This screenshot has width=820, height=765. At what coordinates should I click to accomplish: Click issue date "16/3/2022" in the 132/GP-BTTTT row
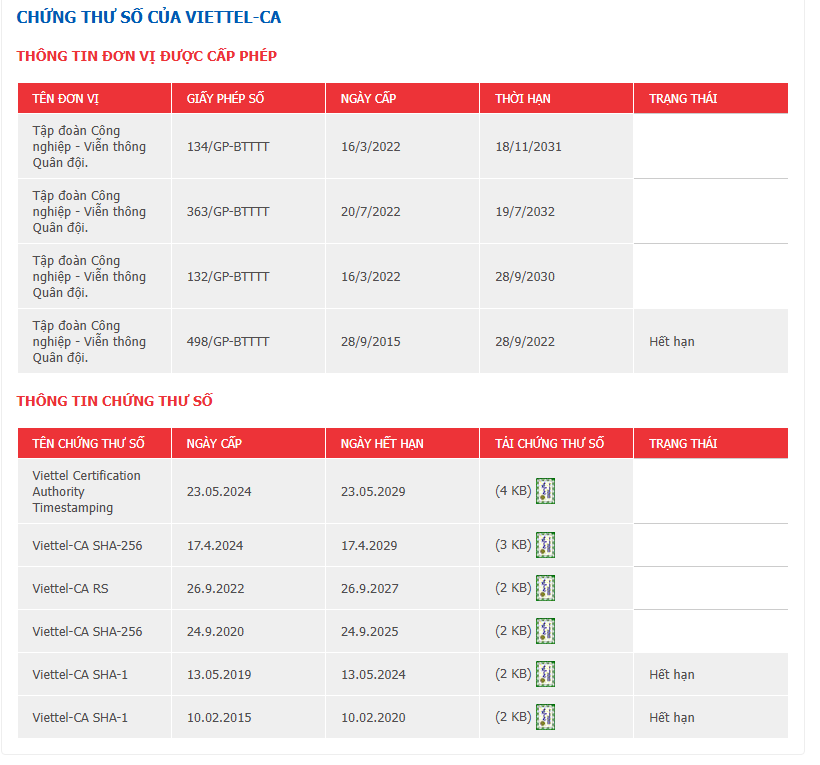371,276
